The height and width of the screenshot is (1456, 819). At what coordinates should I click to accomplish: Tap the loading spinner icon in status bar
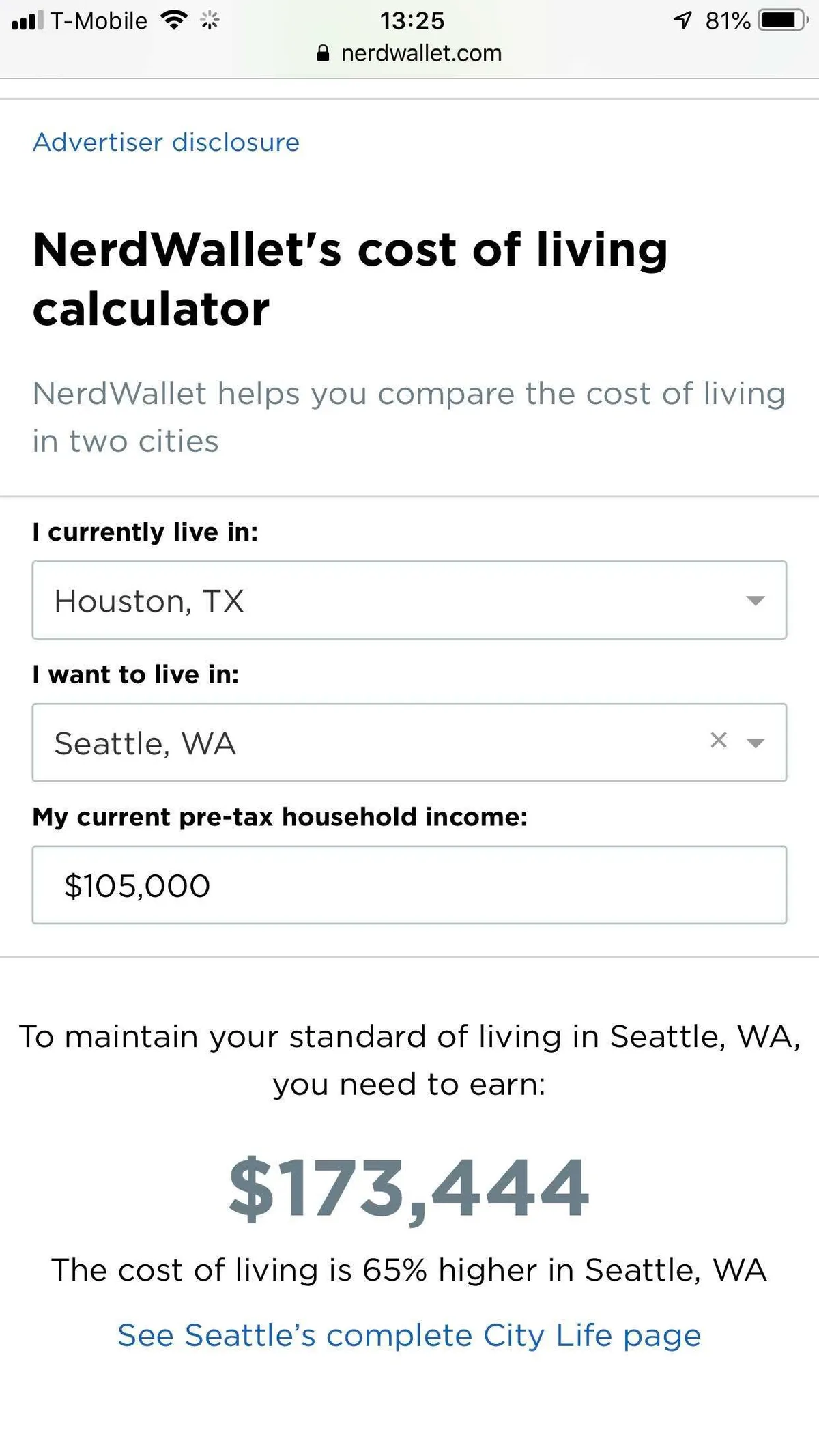(x=210, y=20)
